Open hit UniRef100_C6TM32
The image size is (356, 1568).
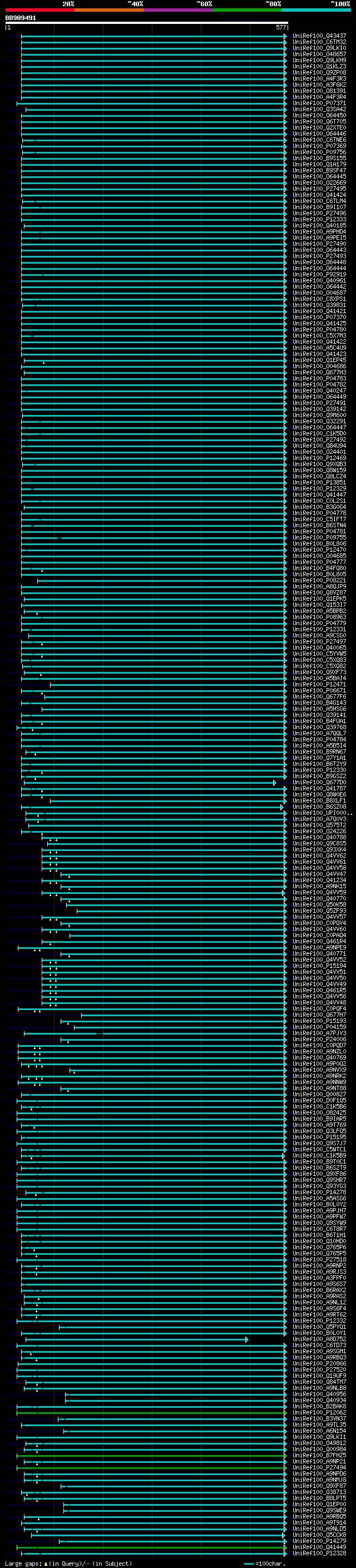319,42
